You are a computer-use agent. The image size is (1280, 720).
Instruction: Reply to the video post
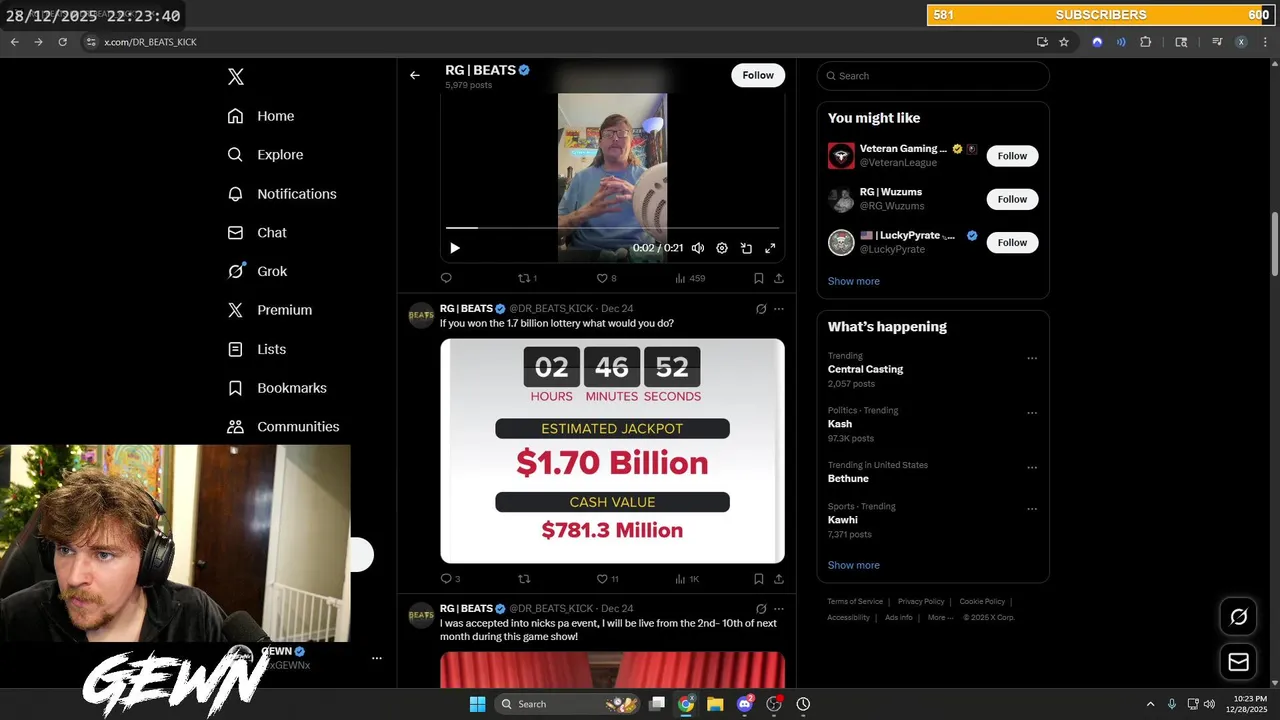446,278
